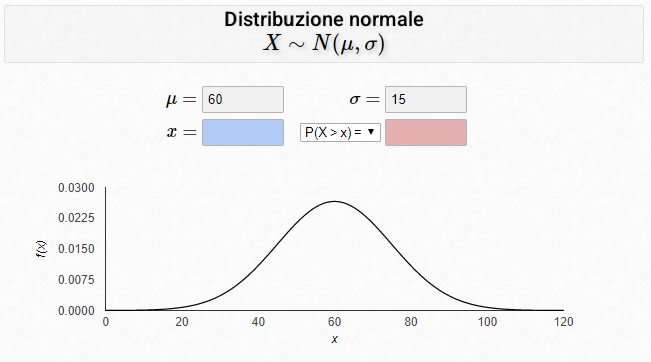Viewport: 651px width, 362px height.
Task: Click the x-axis tick labeled 80
Action: click(x=411, y=322)
